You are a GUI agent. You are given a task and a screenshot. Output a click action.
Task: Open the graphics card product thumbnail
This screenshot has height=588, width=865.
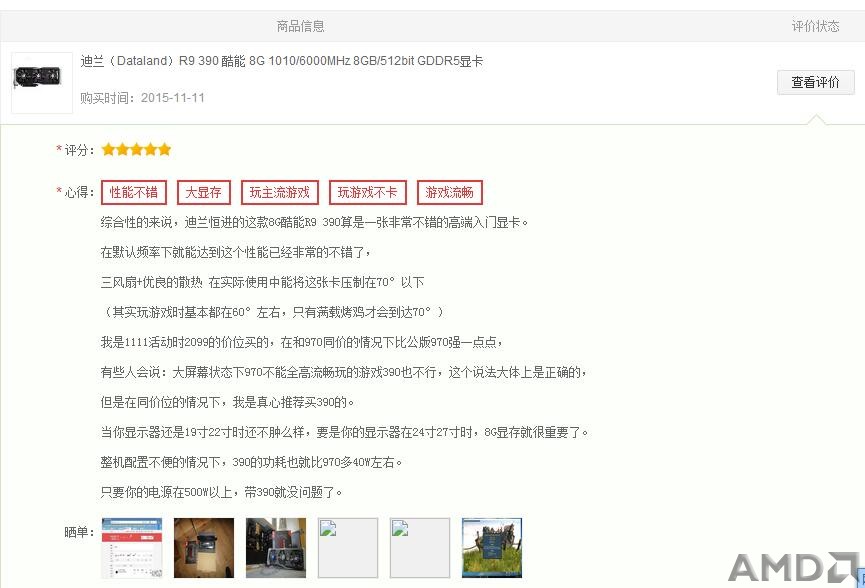tap(42, 83)
